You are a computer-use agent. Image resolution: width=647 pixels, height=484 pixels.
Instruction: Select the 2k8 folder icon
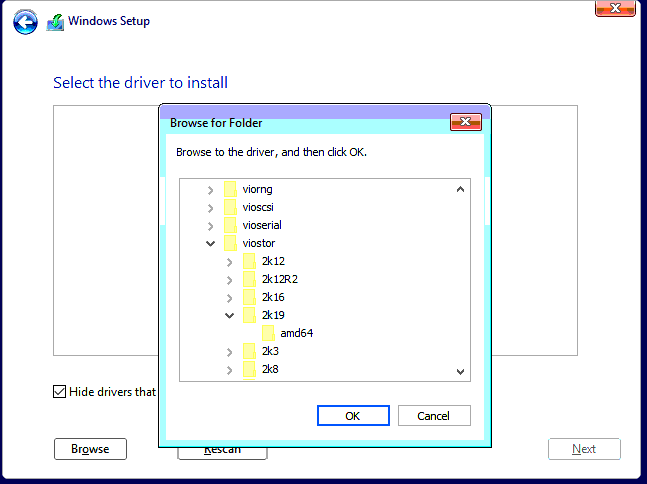(249, 369)
